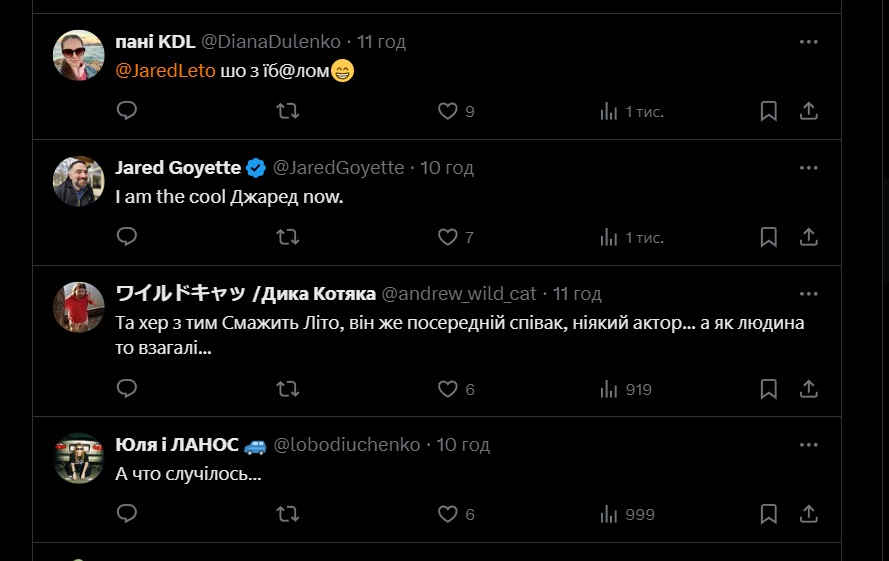Open the @JaredLeto mention link
Image resolution: width=889 pixels, height=561 pixels.
[x=165, y=71]
